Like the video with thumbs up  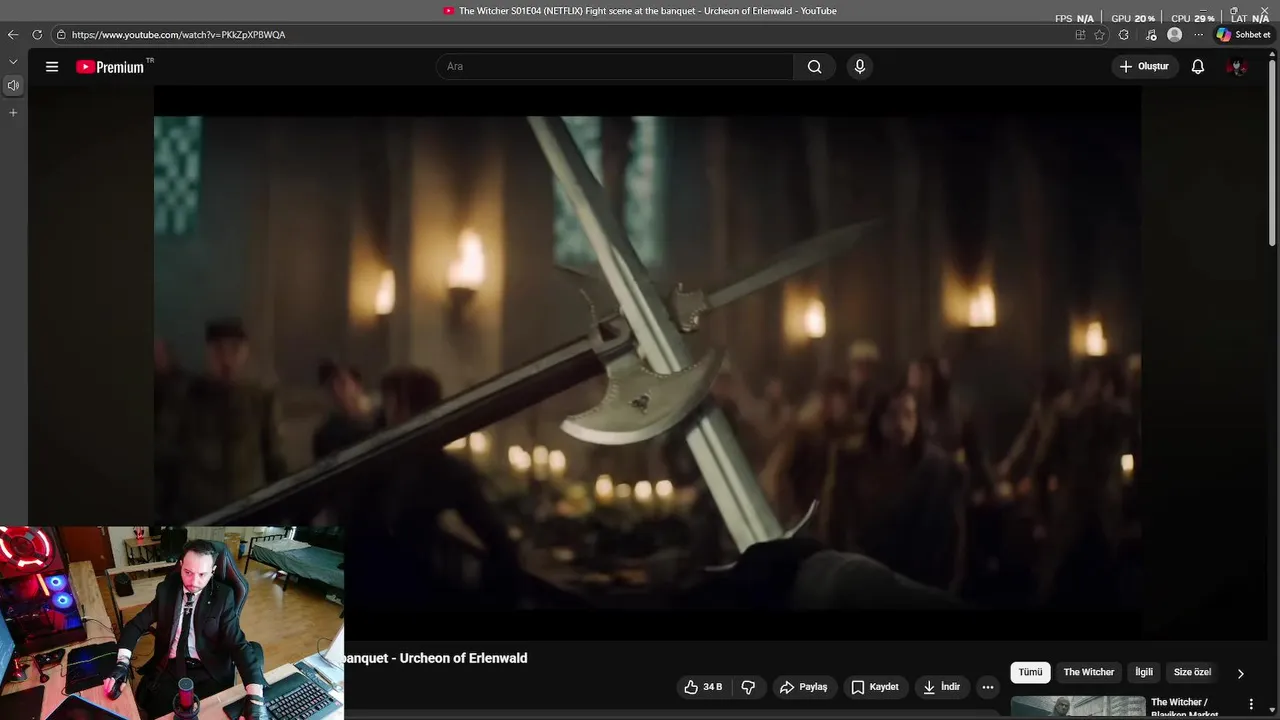[703, 687]
